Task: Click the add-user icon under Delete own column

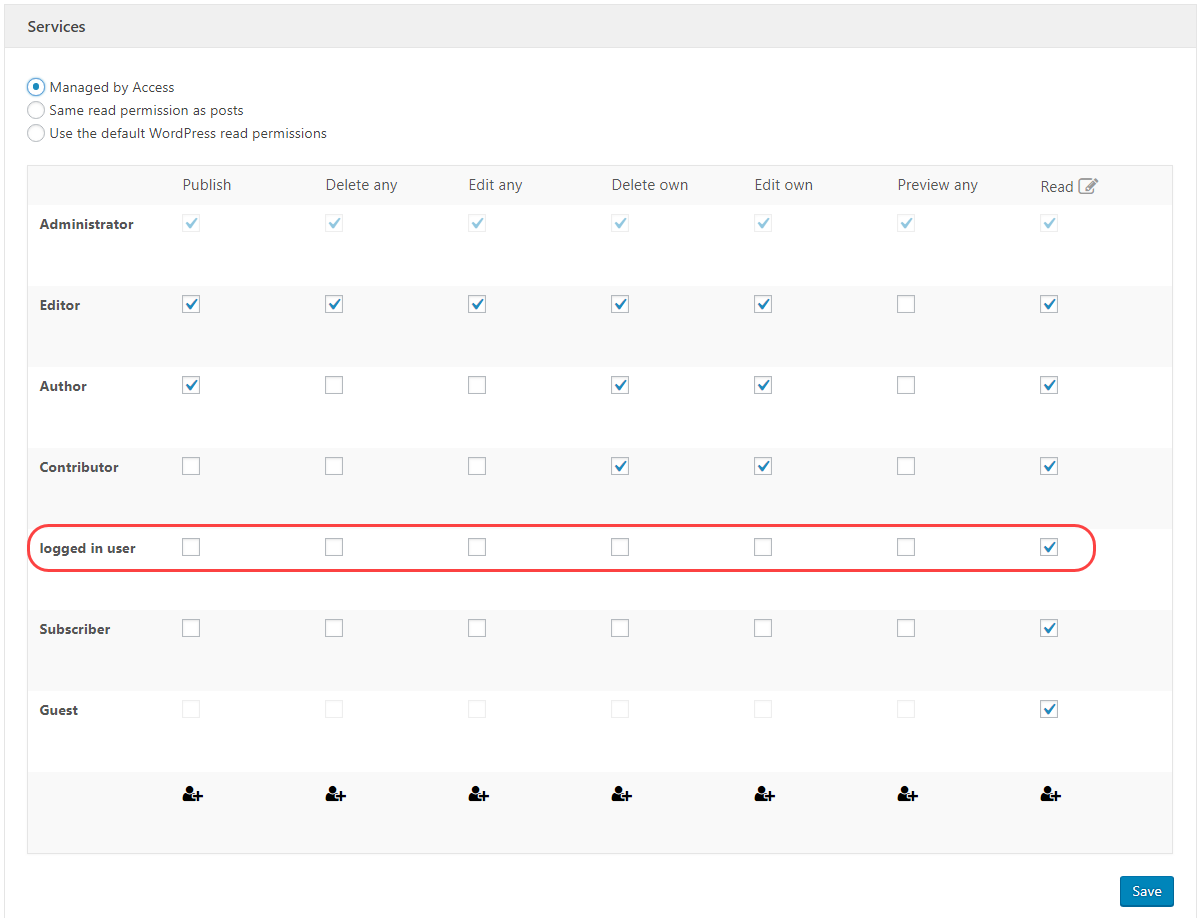Action: click(x=622, y=795)
